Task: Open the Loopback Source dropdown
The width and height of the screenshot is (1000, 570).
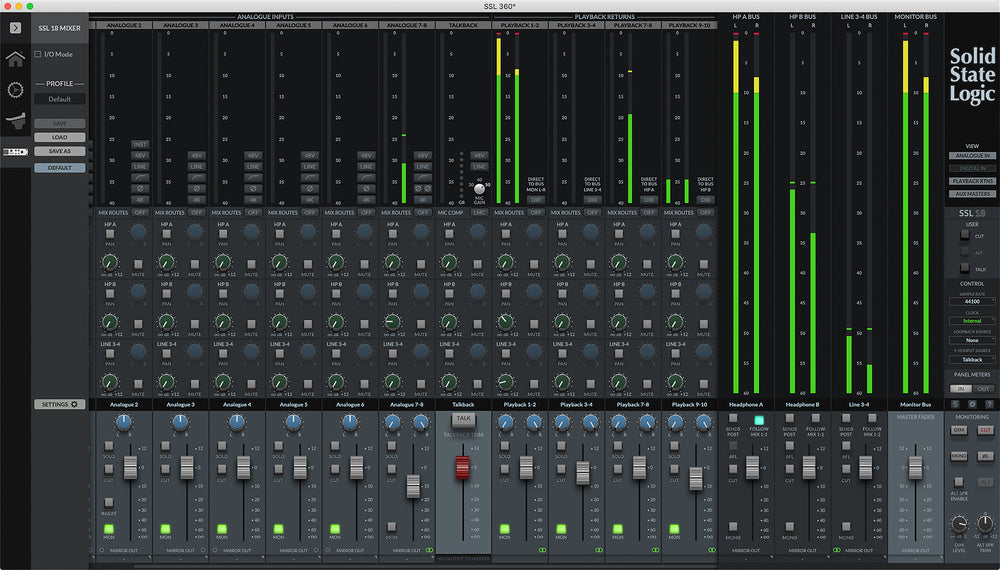Action: pos(972,340)
